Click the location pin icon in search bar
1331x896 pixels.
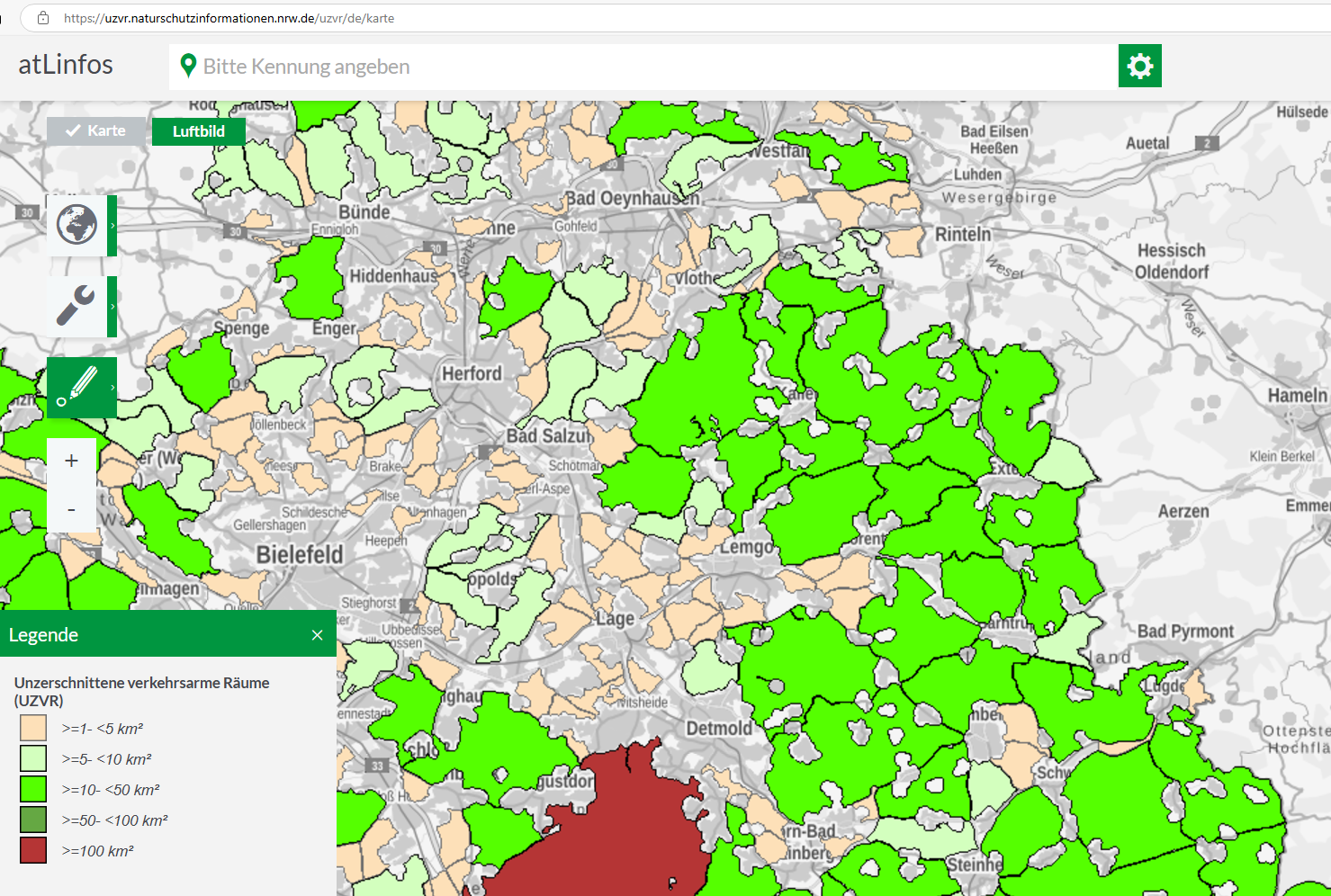pos(188,66)
